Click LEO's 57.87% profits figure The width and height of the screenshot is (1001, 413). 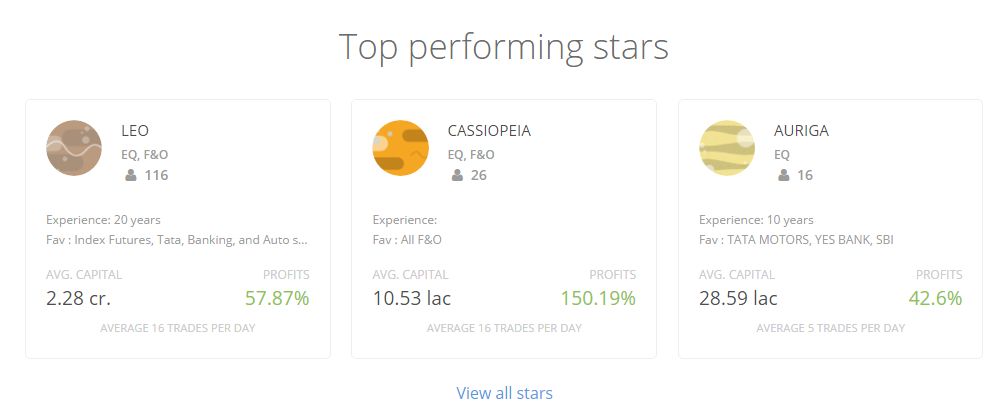click(277, 297)
